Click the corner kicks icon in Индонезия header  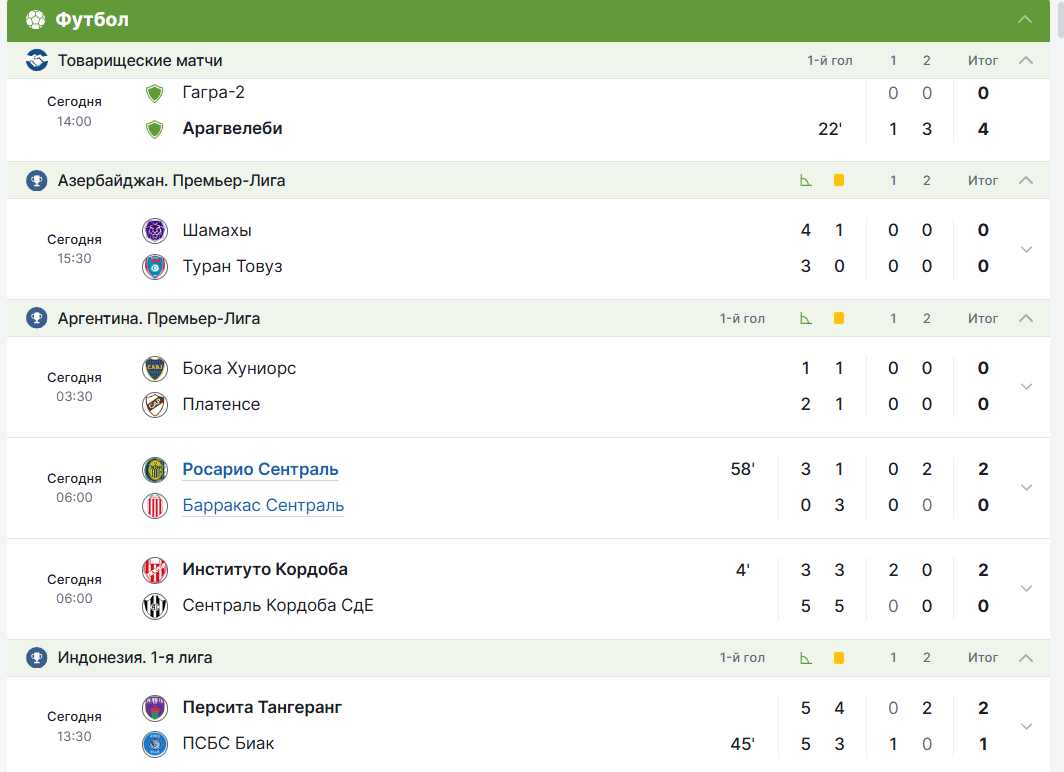tap(806, 658)
